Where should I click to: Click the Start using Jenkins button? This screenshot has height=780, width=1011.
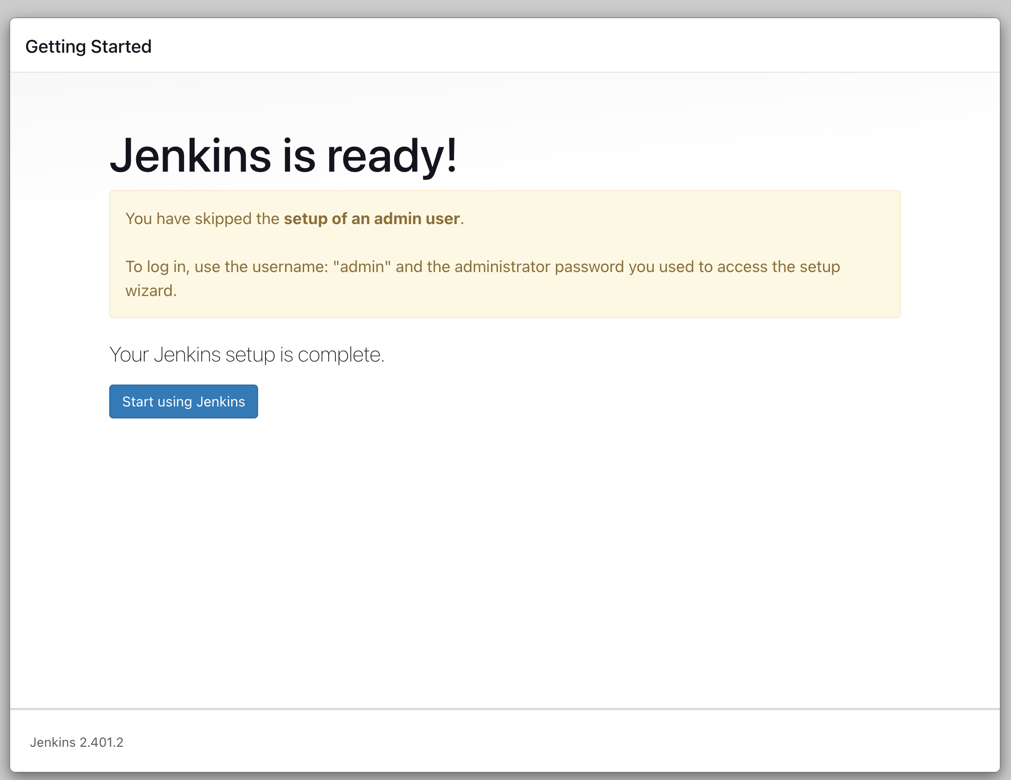183,402
